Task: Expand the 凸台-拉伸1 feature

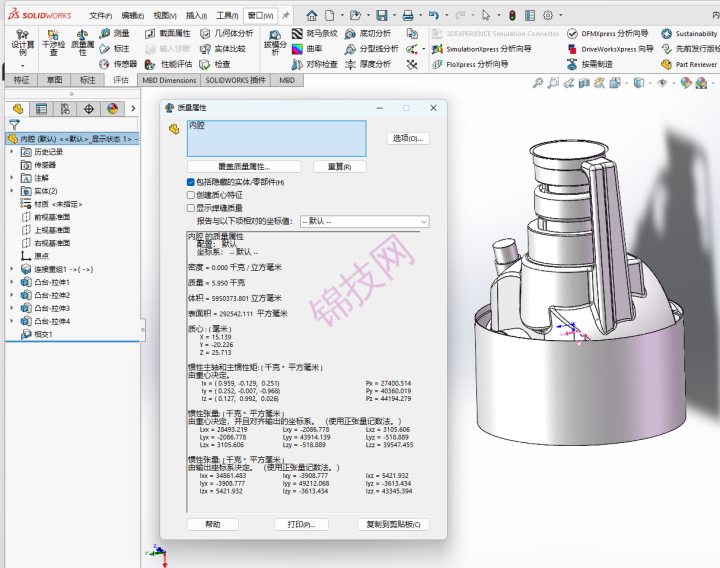Action: tap(12, 282)
